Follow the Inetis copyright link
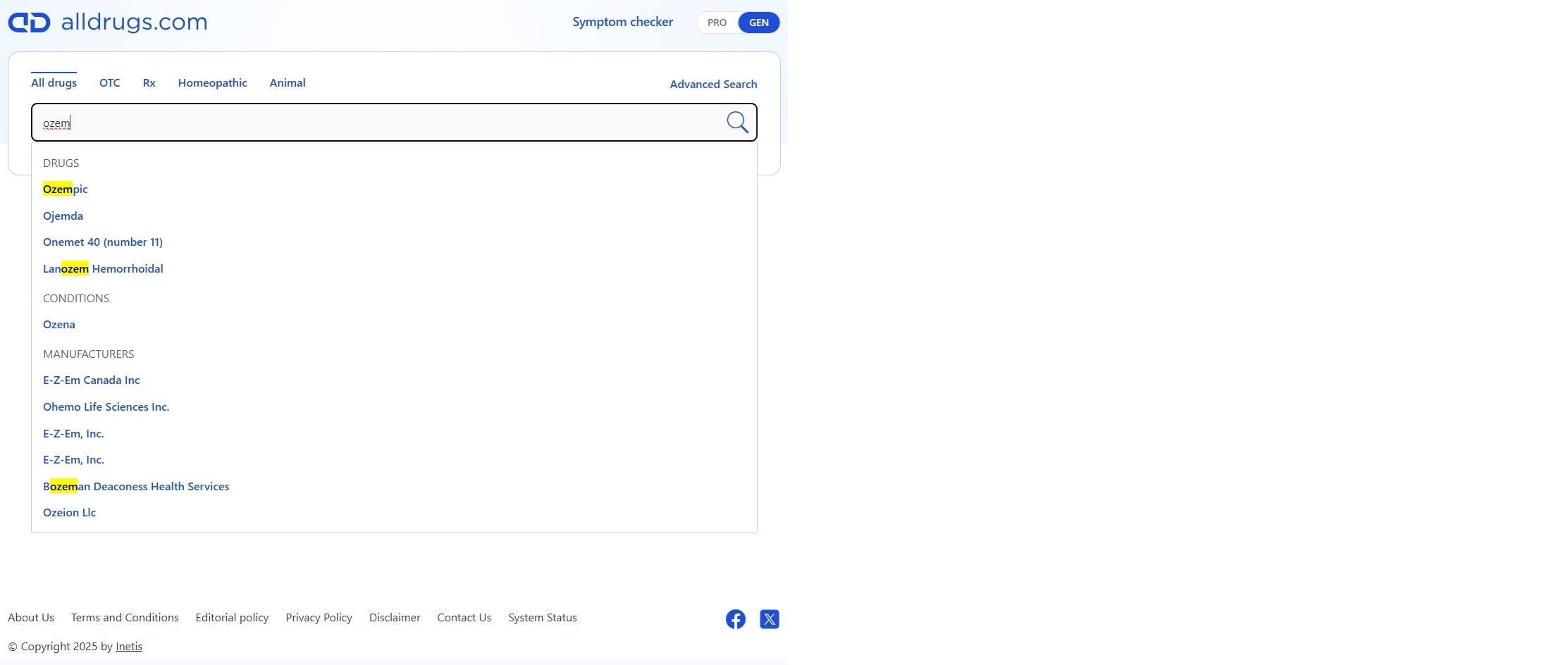 click(x=129, y=646)
